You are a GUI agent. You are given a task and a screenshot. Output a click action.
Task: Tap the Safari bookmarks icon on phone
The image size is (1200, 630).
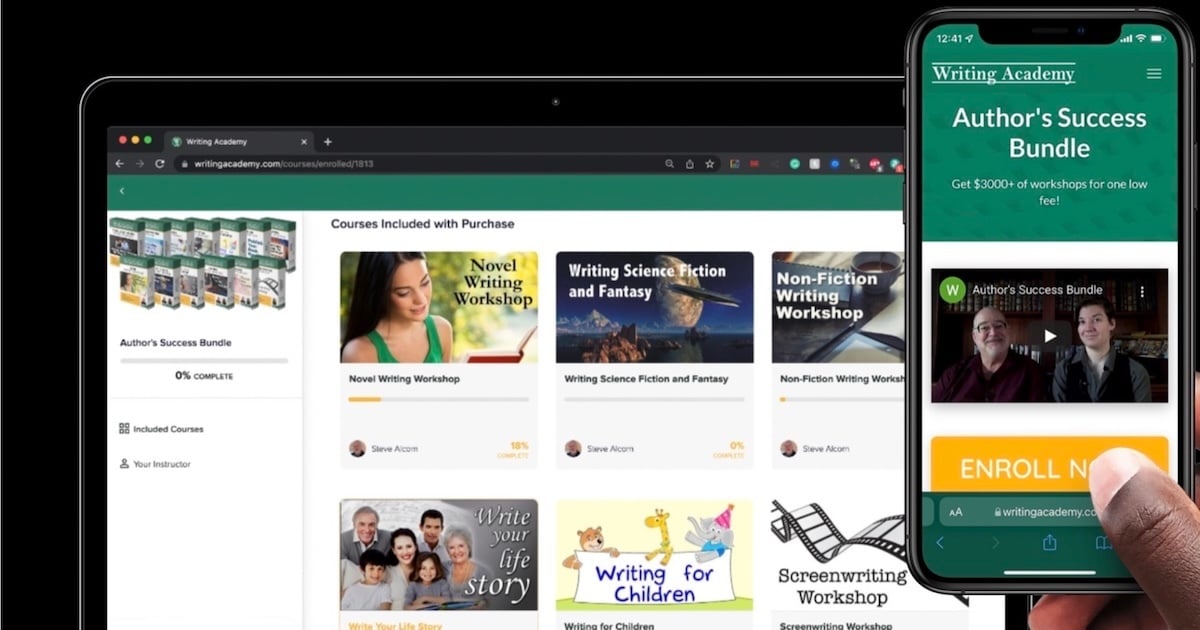click(1103, 543)
